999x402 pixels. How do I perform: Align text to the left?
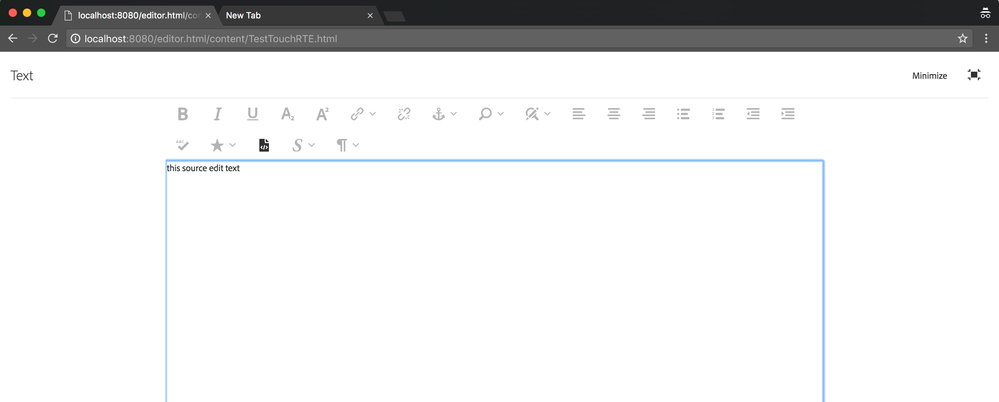(x=579, y=114)
